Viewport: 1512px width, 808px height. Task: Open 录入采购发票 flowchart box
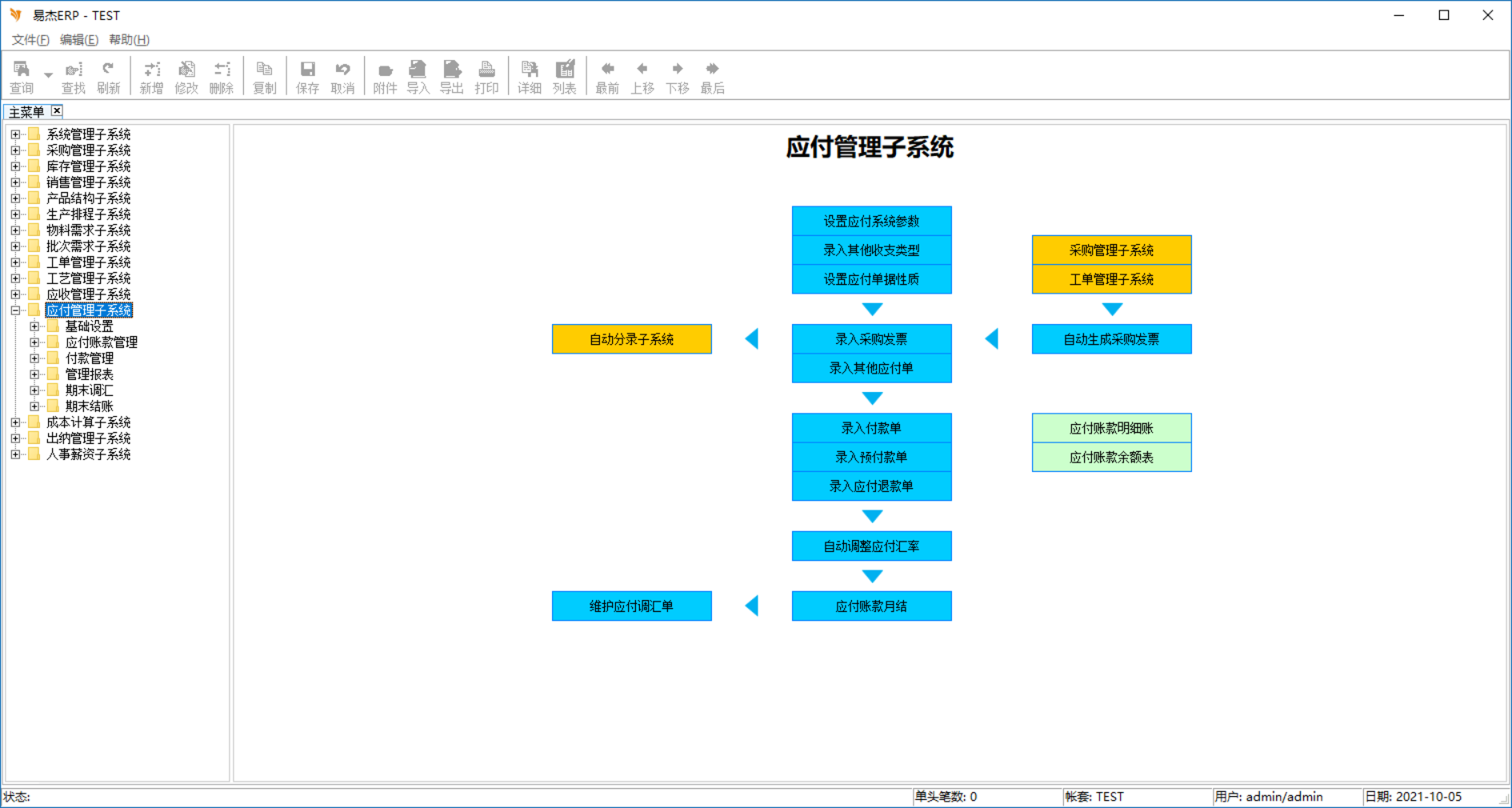pos(872,339)
